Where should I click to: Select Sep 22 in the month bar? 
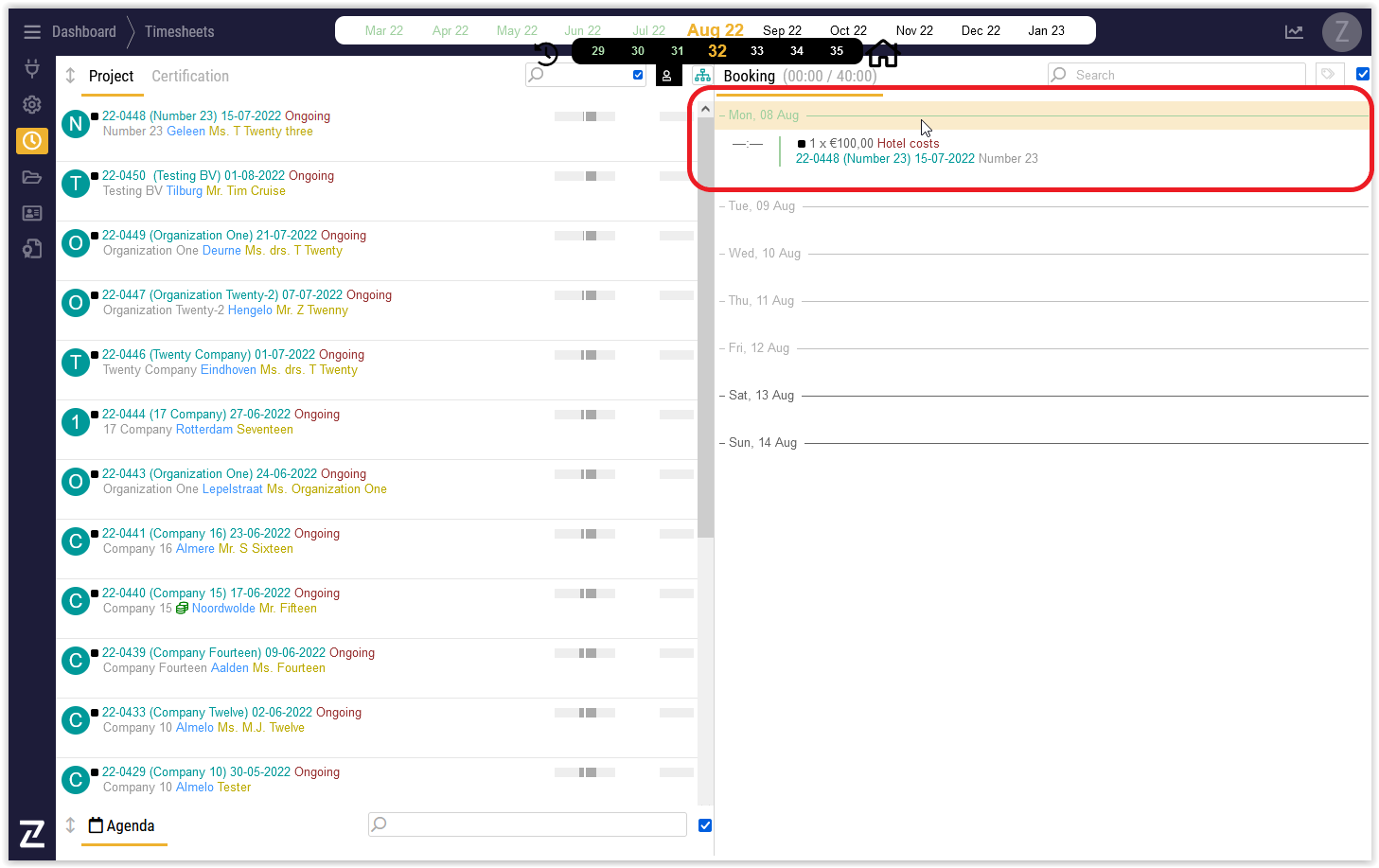pos(782,30)
